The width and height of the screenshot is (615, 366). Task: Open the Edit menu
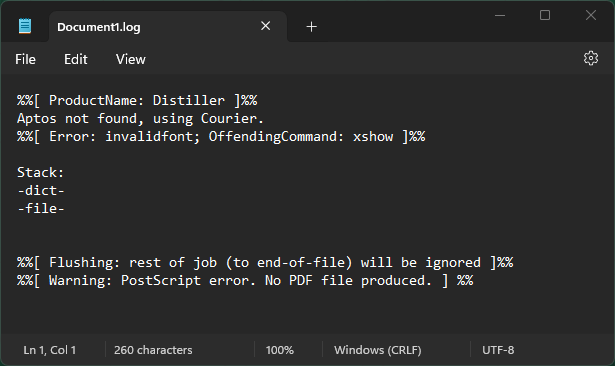point(76,59)
